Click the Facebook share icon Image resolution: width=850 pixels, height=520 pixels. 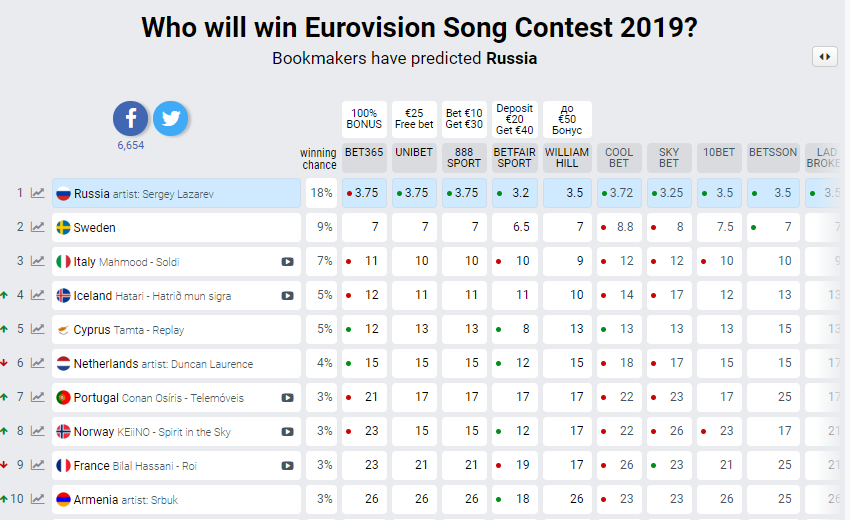click(130, 119)
